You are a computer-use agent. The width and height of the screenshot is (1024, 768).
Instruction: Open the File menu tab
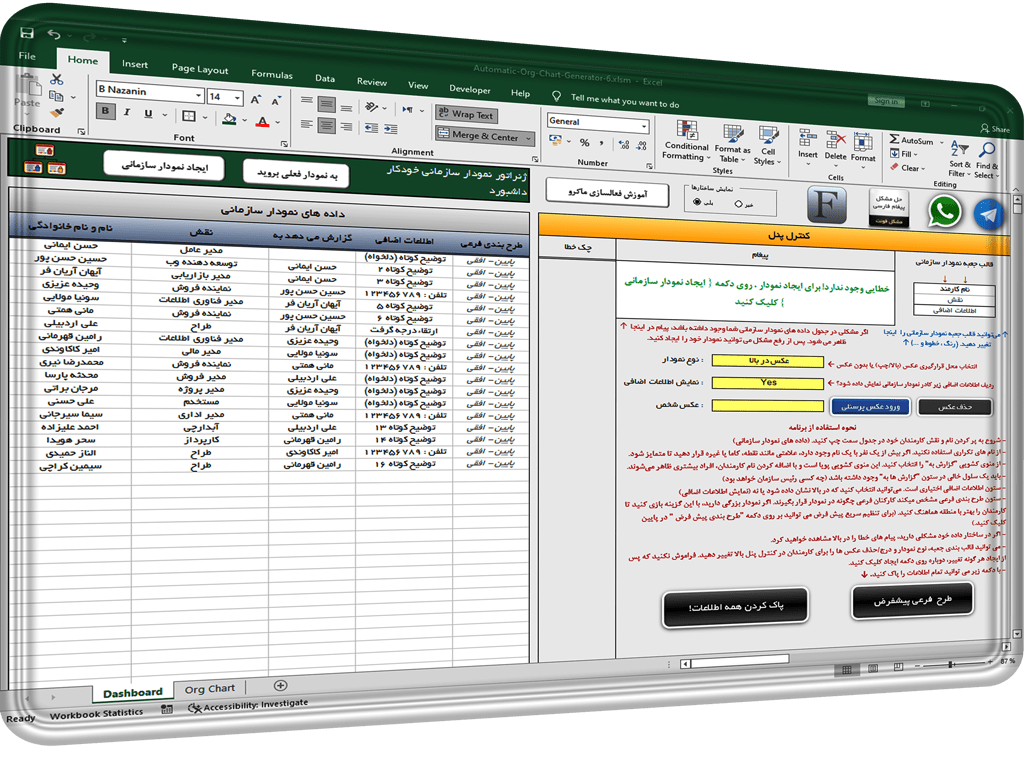pos(27,56)
